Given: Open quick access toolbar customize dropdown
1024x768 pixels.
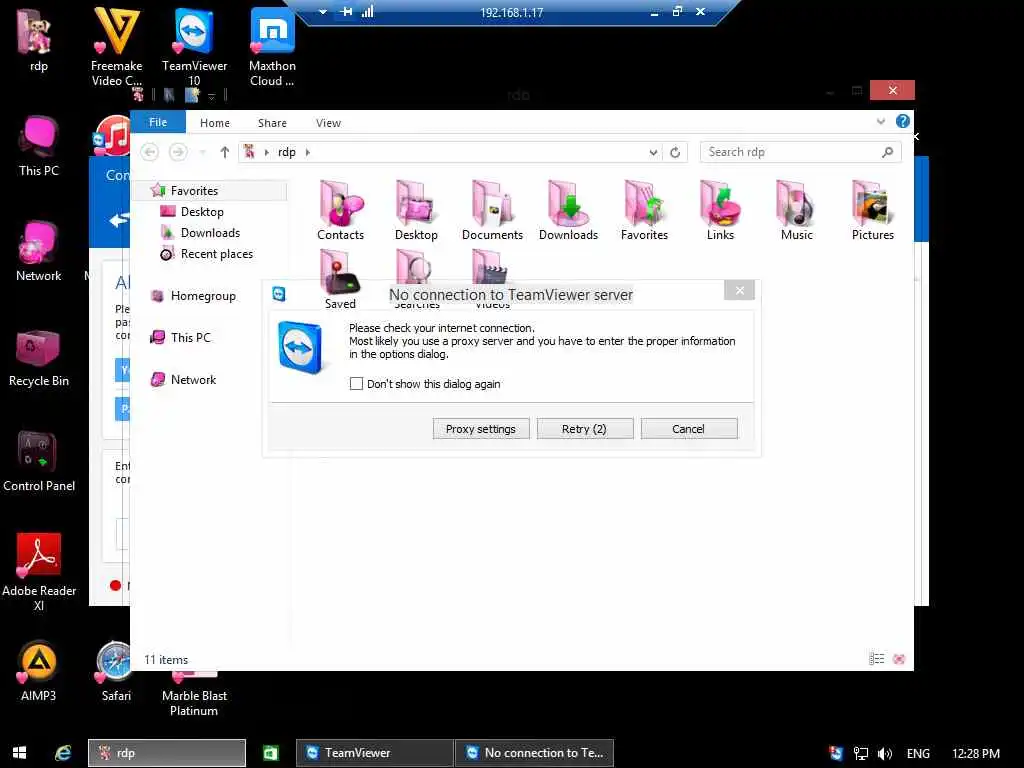Looking at the screenshot, I should point(212,96).
